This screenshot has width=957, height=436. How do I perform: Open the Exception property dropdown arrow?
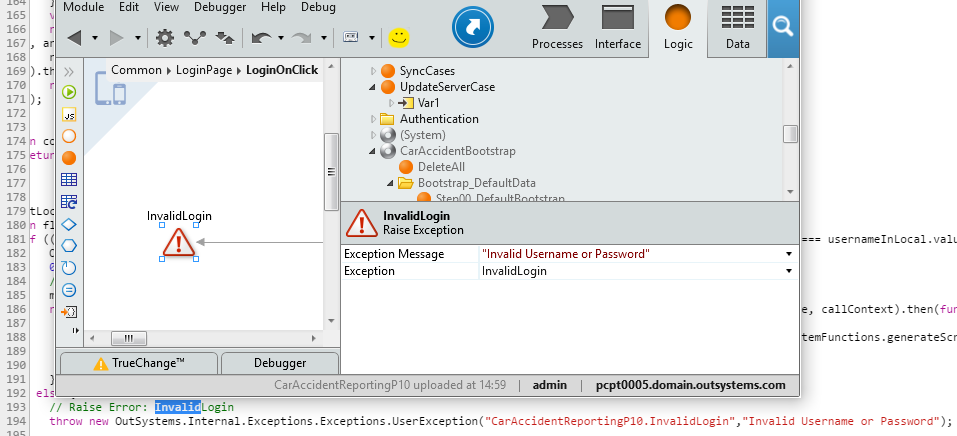click(x=789, y=271)
